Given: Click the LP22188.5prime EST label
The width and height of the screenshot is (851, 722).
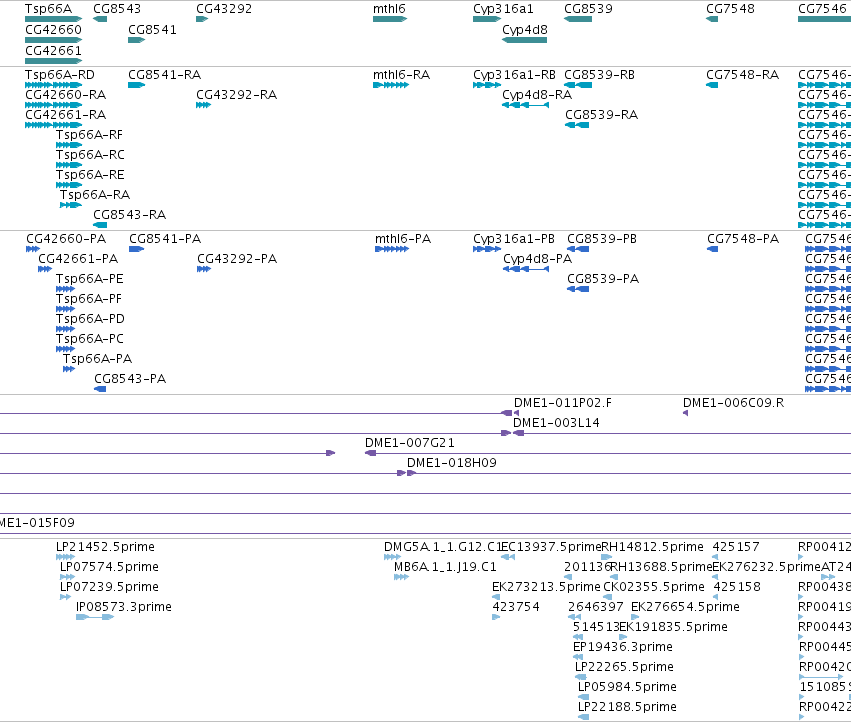Looking at the screenshot, I should (x=627, y=707).
